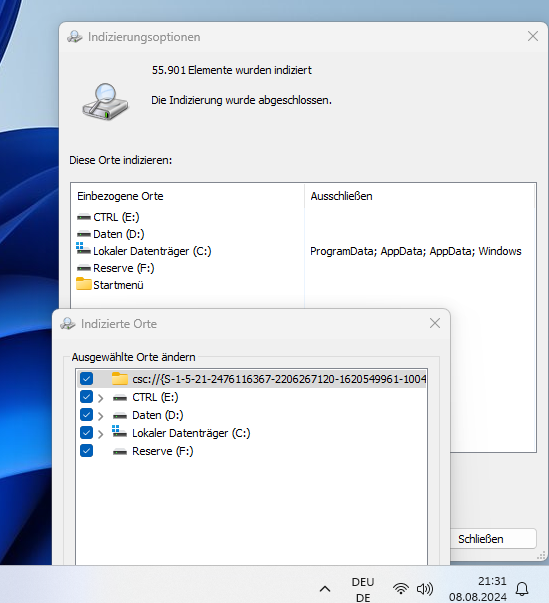Uncheck the Reserve (F:) checkbox
Viewport: 549px width, 603px height.
coord(87,451)
